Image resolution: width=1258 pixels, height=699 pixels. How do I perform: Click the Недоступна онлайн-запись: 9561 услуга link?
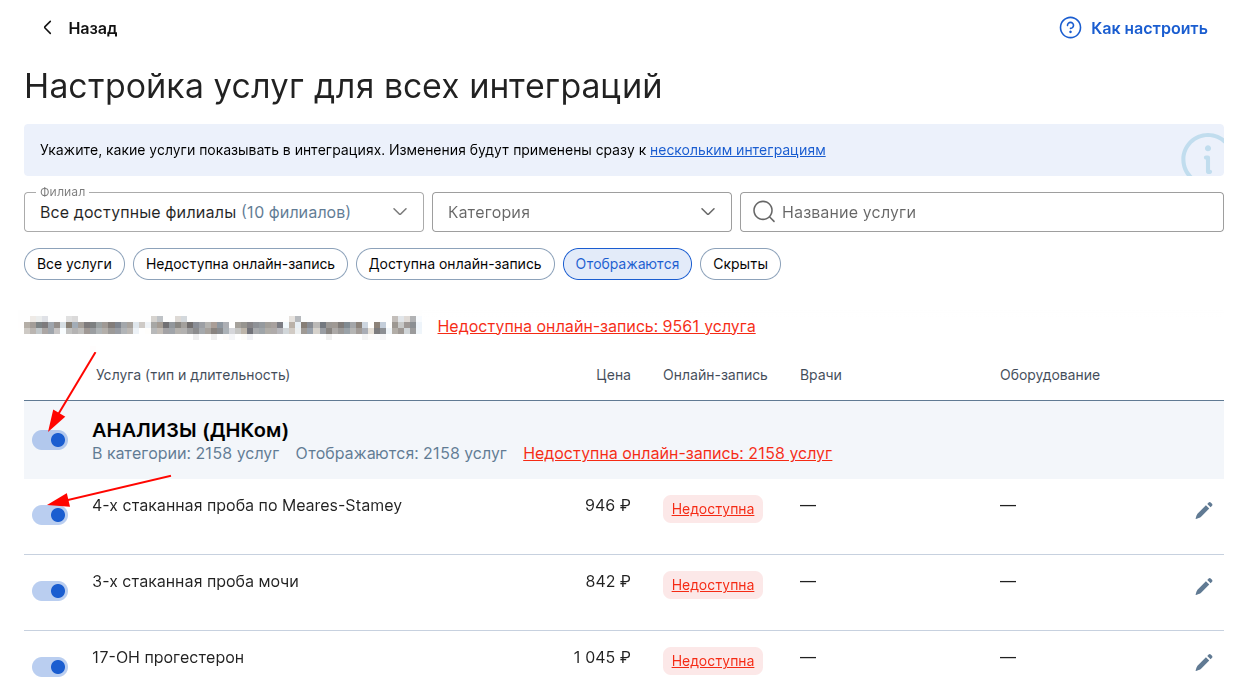point(596,326)
